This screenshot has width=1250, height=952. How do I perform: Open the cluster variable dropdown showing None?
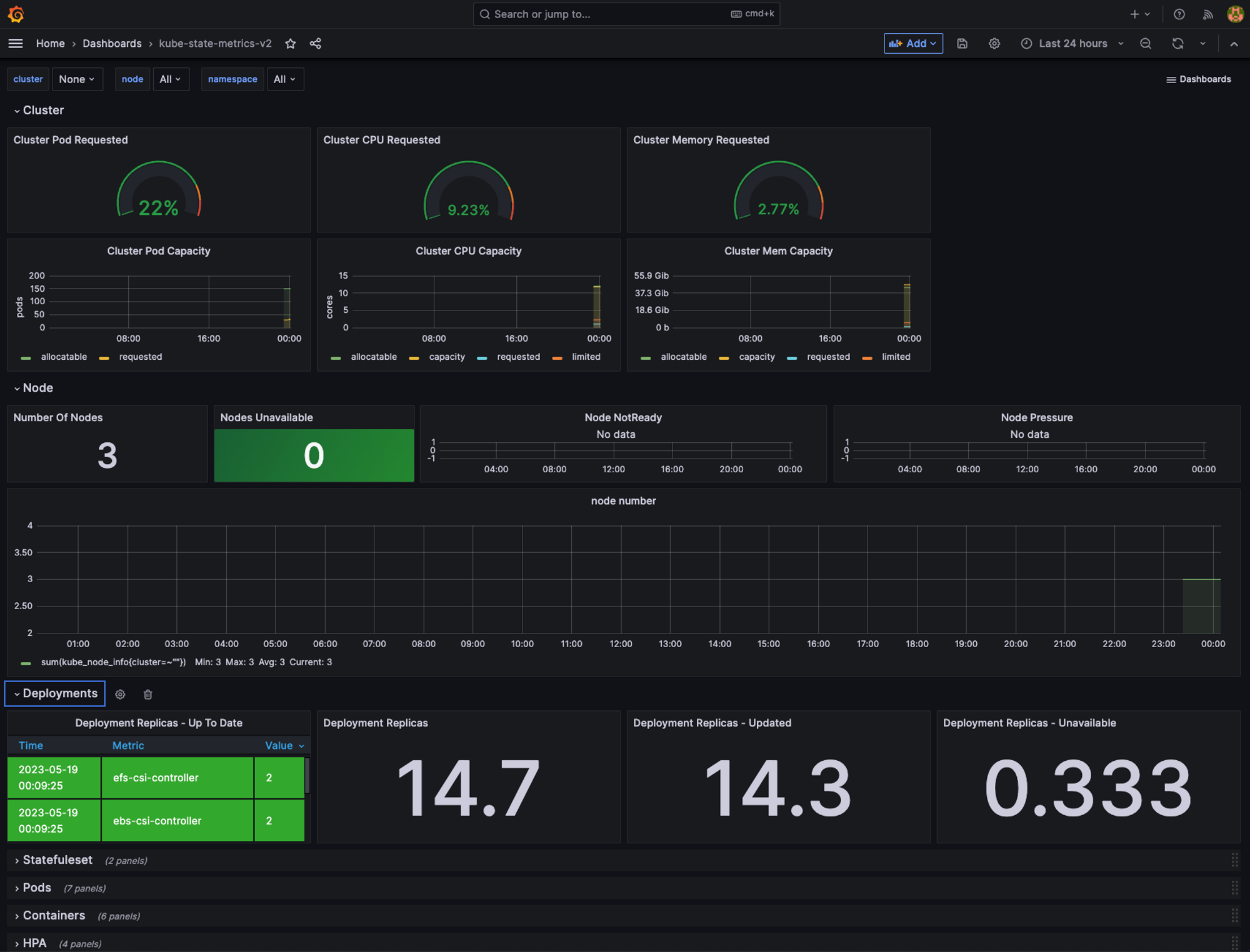click(x=77, y=79)
